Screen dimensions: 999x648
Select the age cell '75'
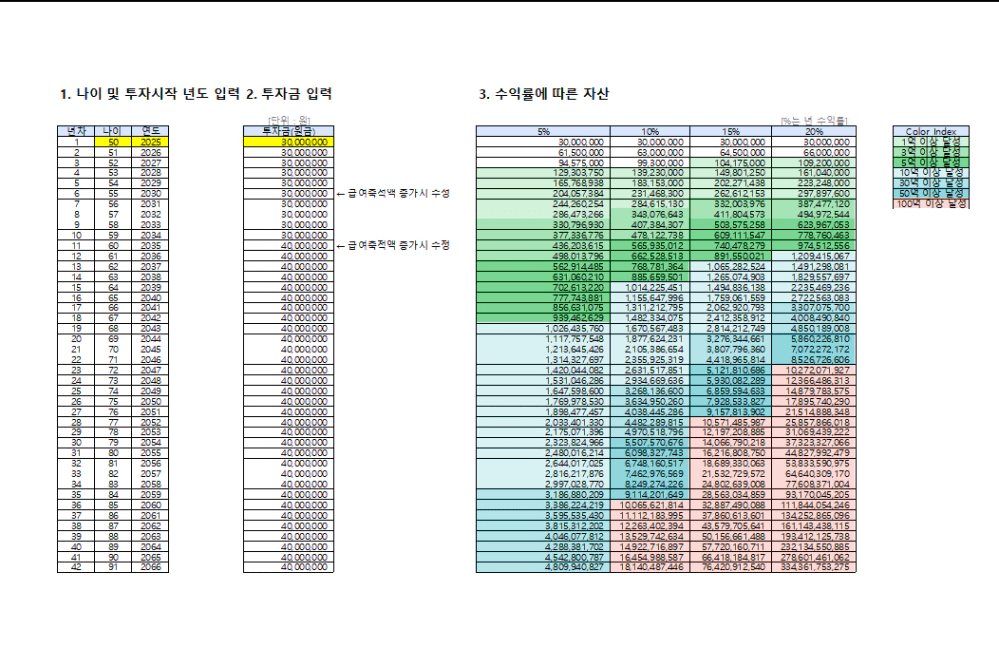click(113, 401)
